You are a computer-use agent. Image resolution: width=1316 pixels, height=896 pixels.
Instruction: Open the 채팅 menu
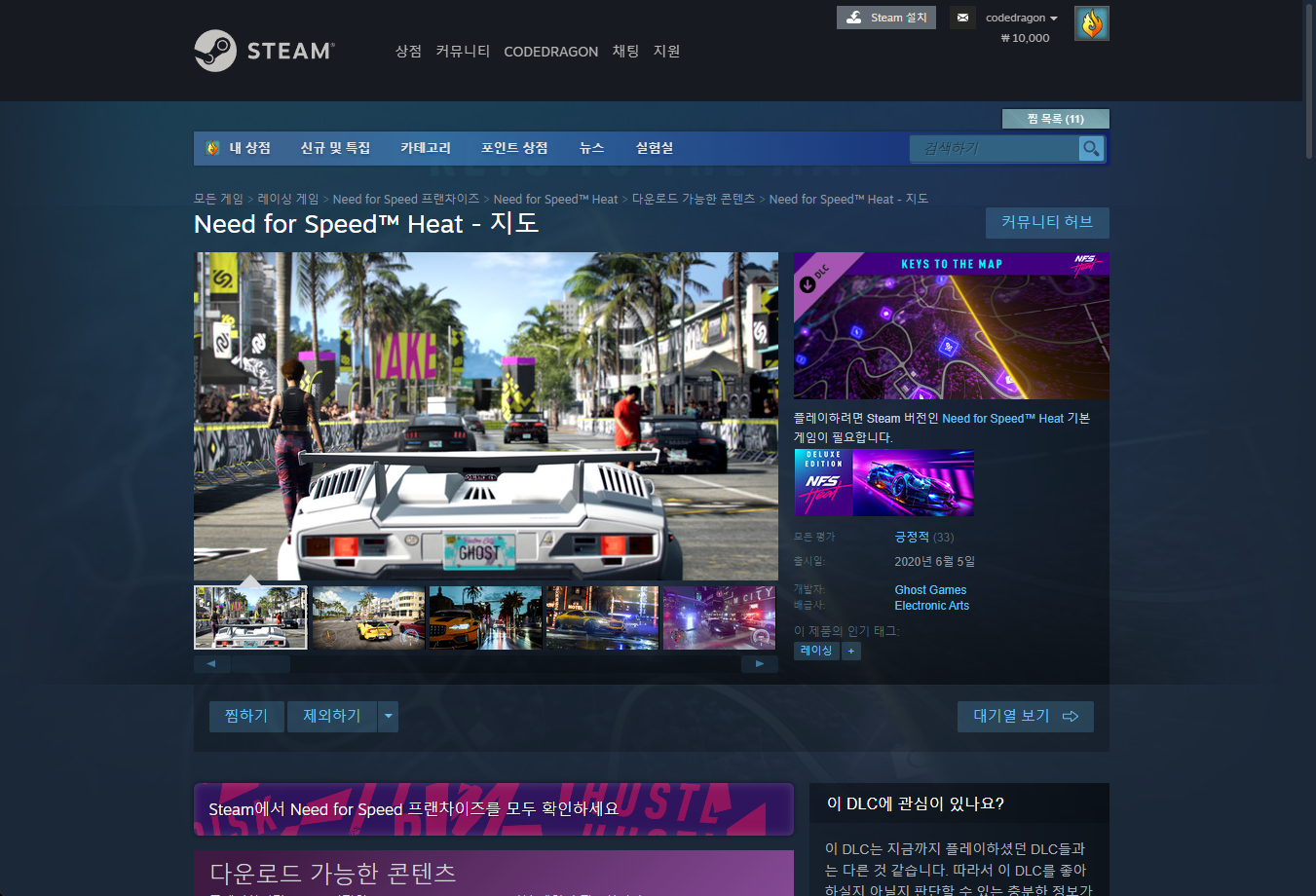click(x=625, y=51)
